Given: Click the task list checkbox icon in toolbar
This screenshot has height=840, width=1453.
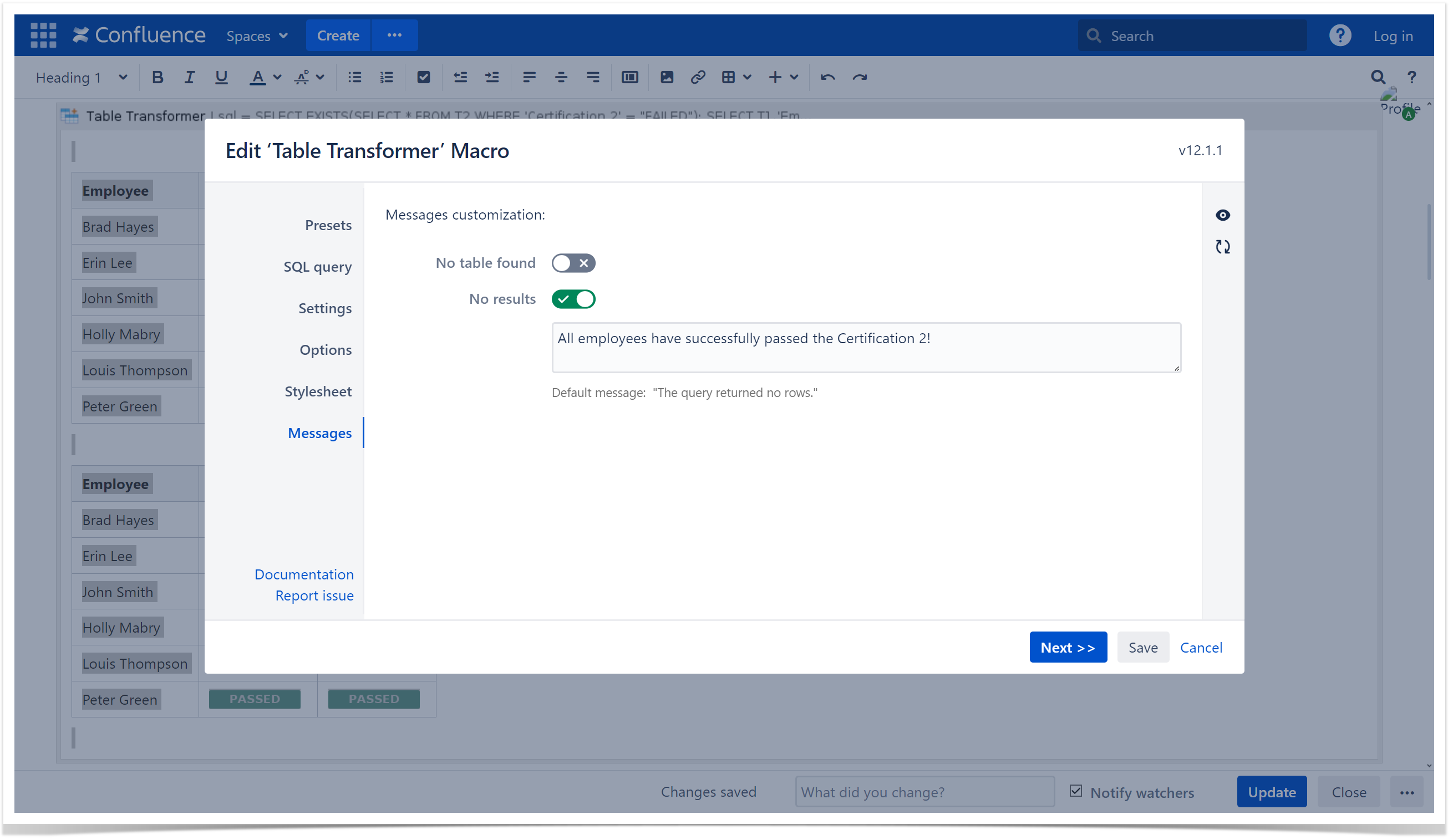Looking at the screenshot, I should point(423,77).
